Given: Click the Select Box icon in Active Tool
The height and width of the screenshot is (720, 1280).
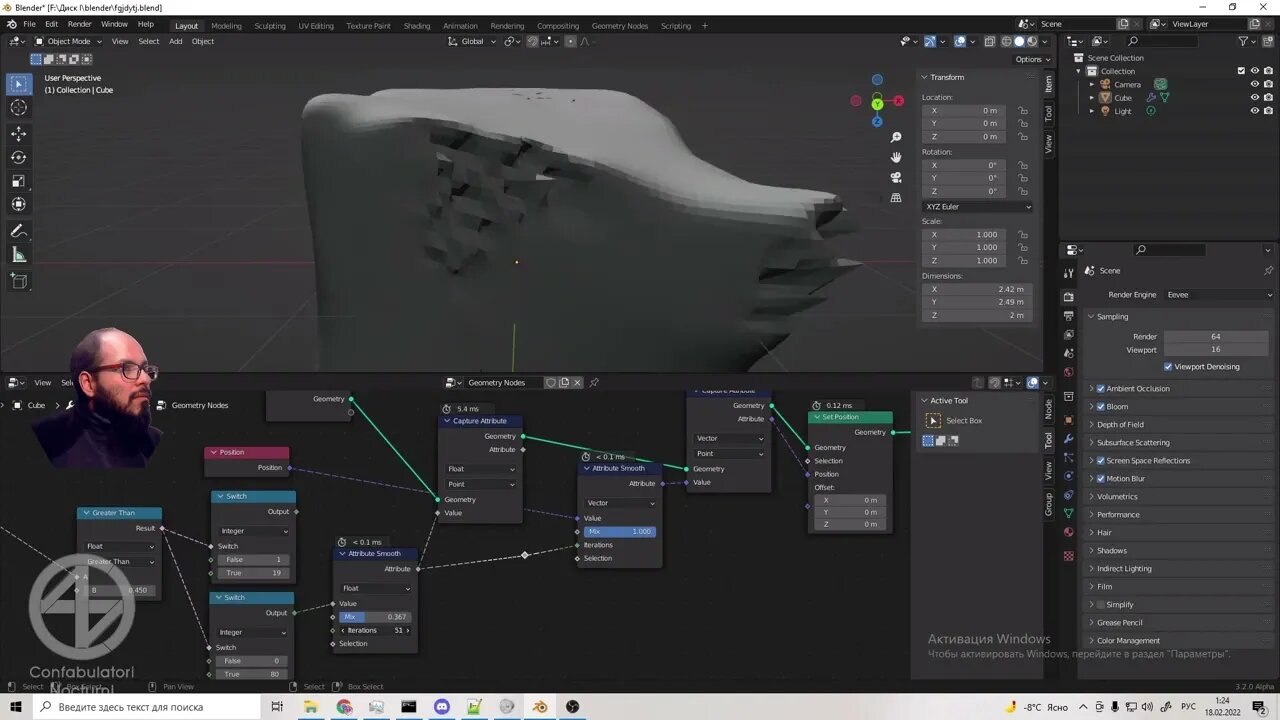Looking at the screenshot, I should (x=933, y=421).
